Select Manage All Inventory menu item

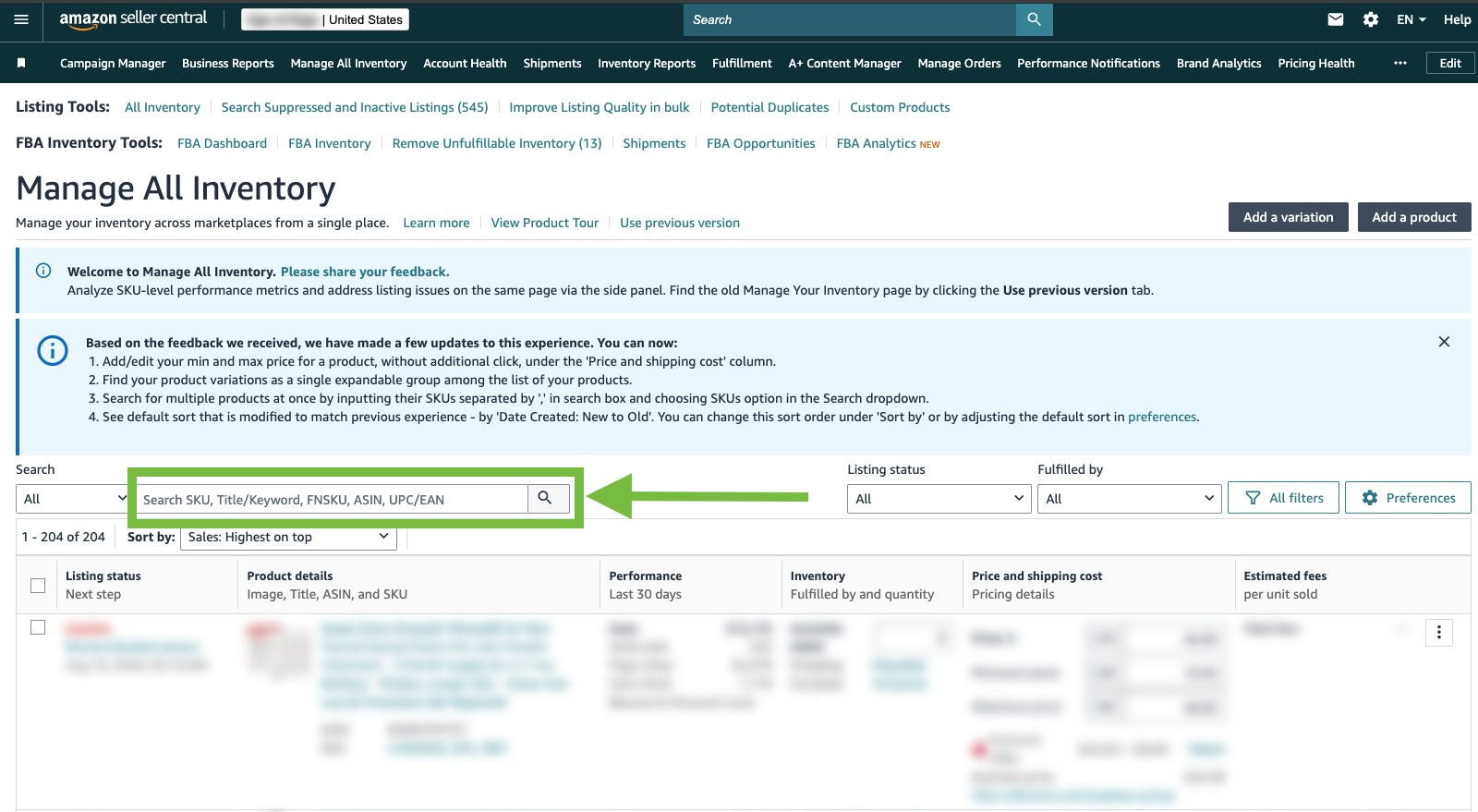coord(348,63)
